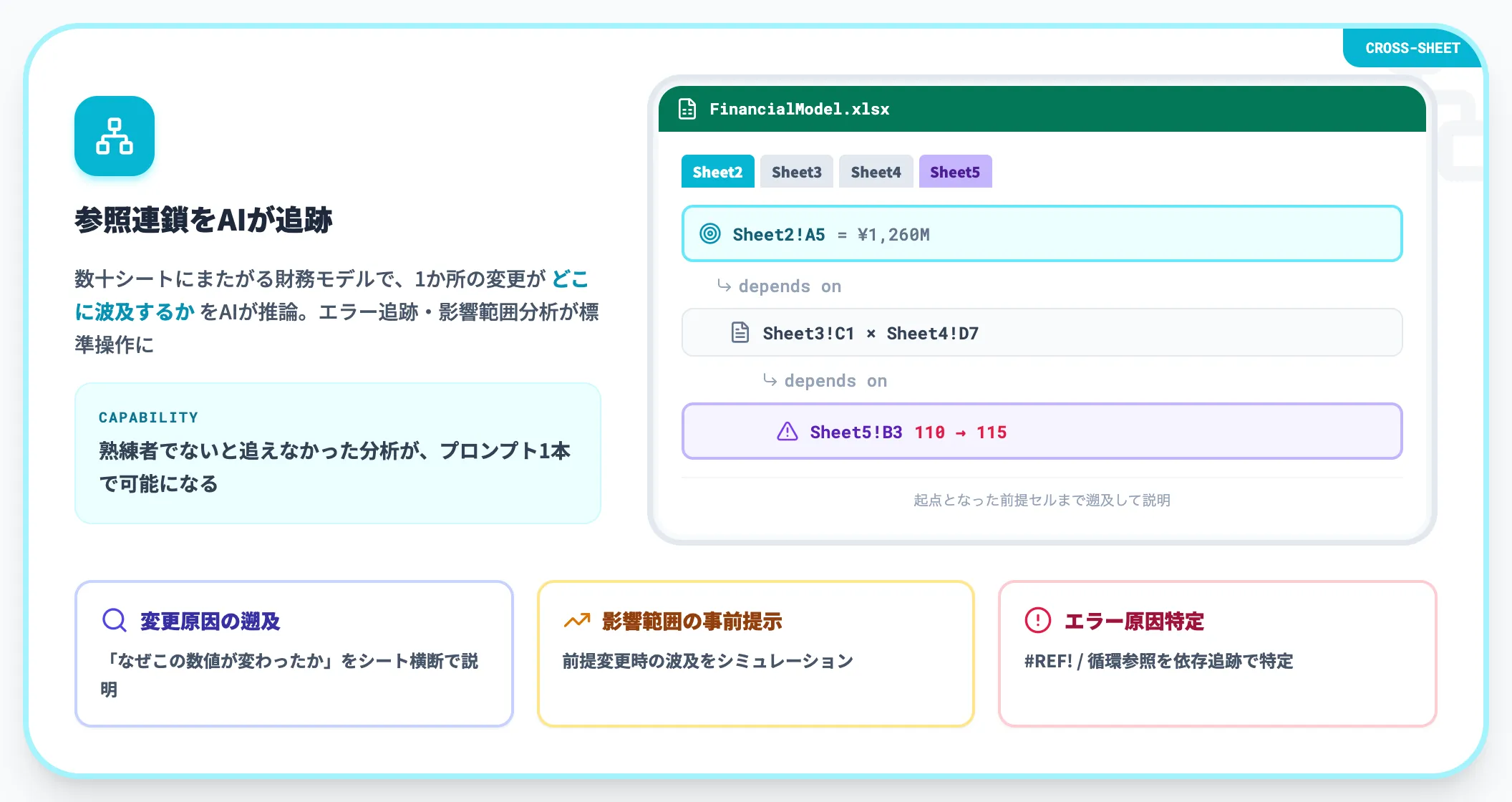Click the file icon beside FinancialModel.xlsx
Image resolution: width=1512 pixels, height=802 pixels.
687,109
